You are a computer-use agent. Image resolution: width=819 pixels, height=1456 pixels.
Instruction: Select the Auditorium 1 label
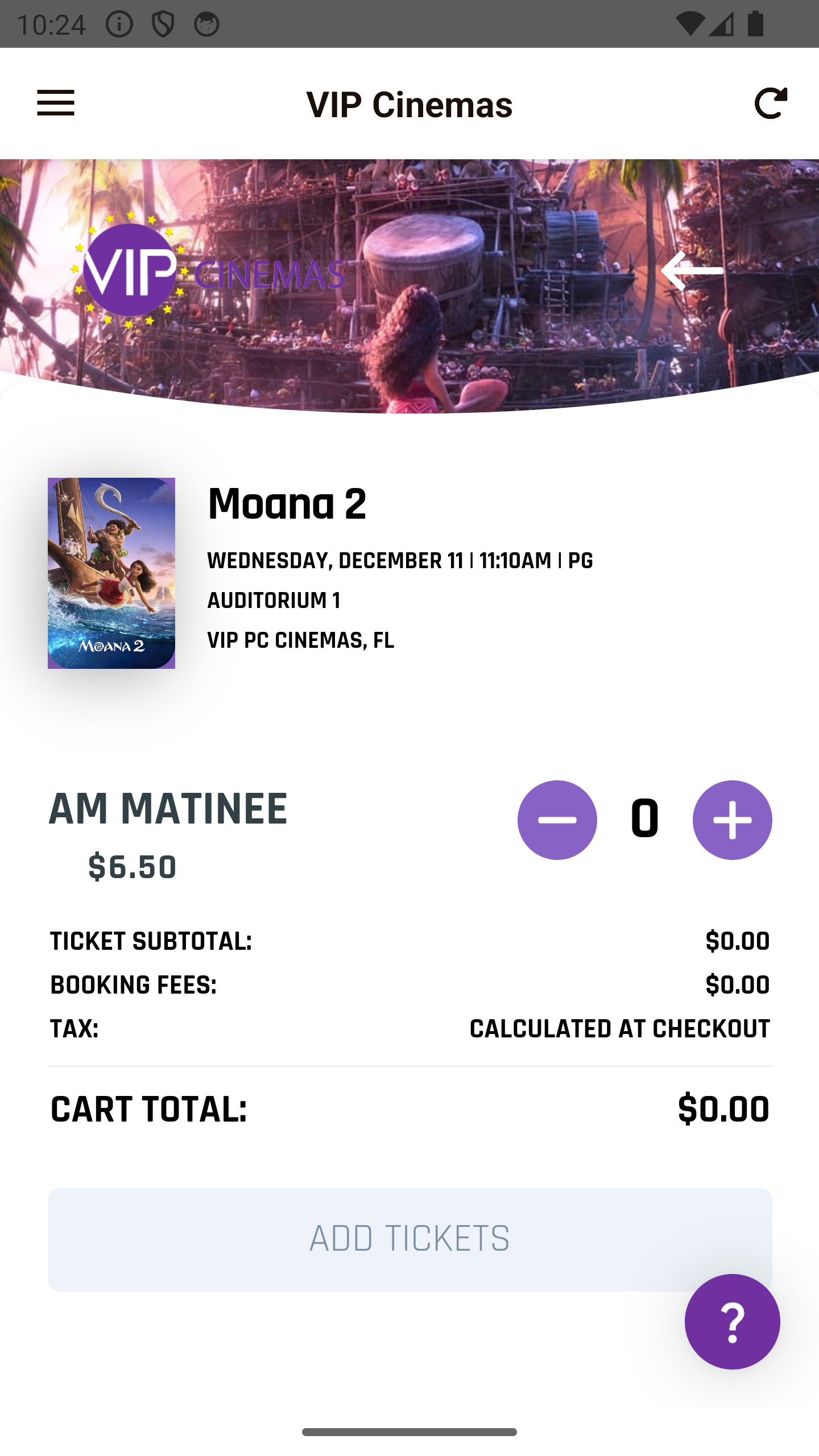click(274, 600)
